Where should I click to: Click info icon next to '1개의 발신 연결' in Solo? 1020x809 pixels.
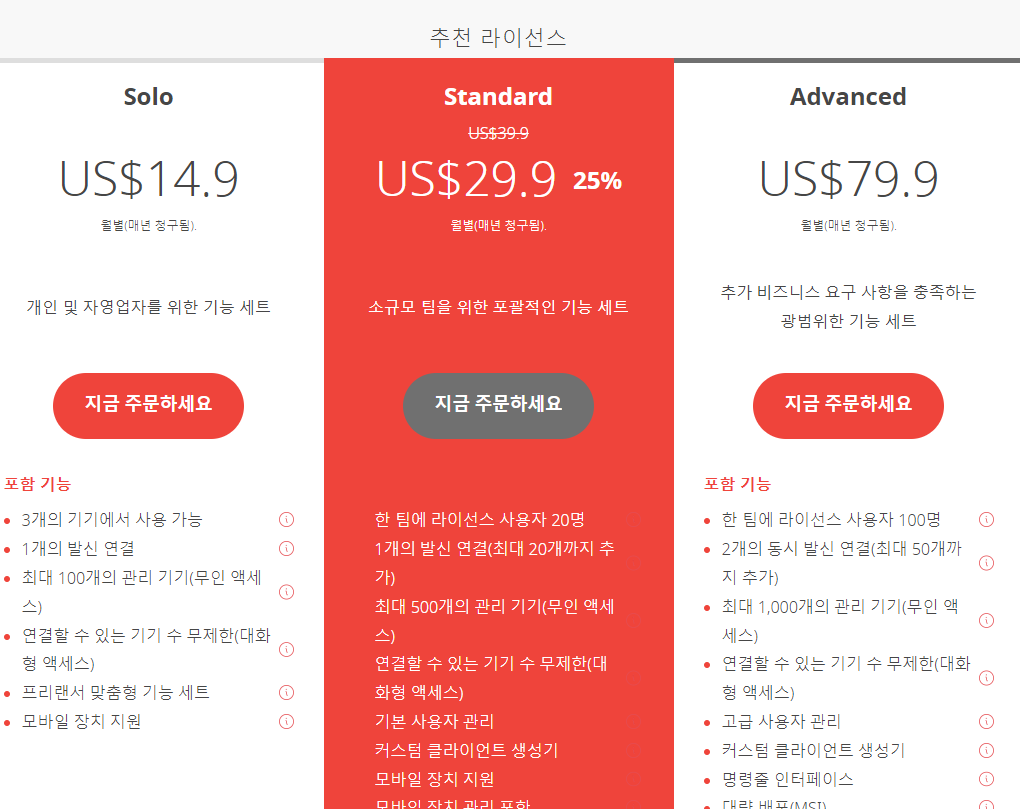(x=286, y=548)
